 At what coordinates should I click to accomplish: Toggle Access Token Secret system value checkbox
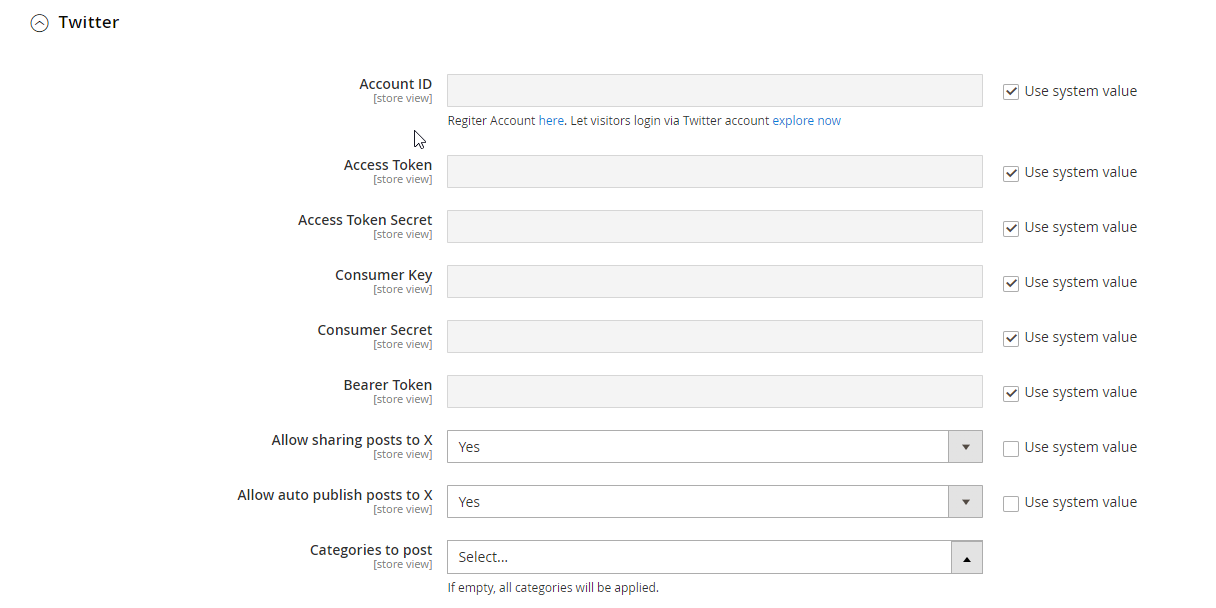point(1011,228)
